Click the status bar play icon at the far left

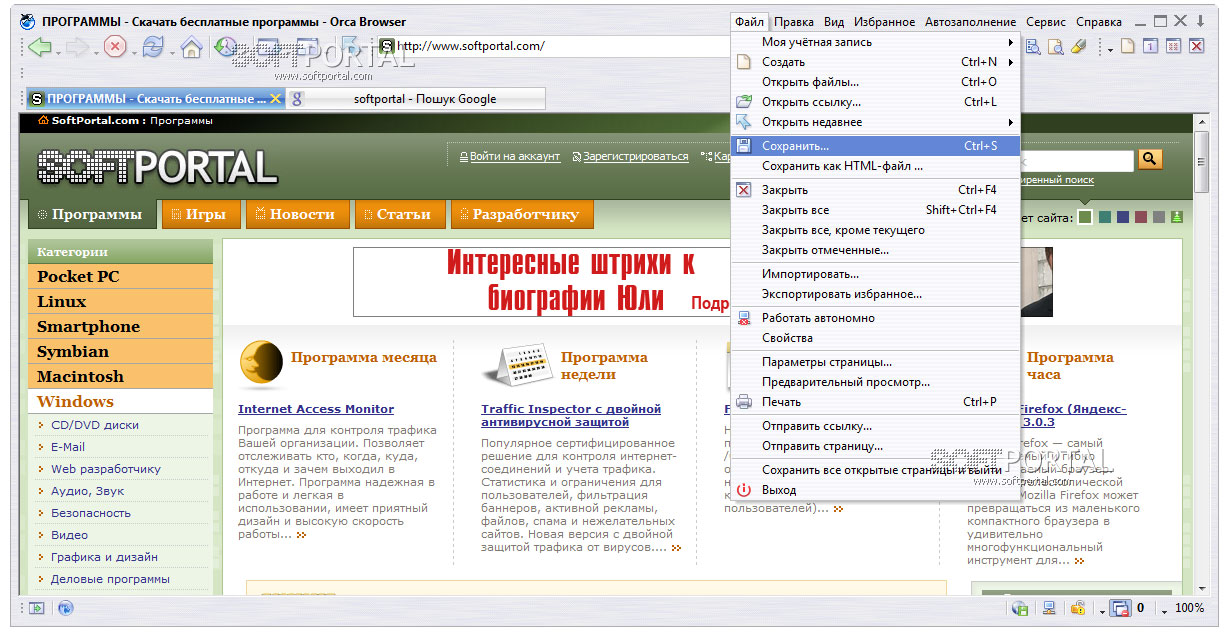(x=37, y=608)
